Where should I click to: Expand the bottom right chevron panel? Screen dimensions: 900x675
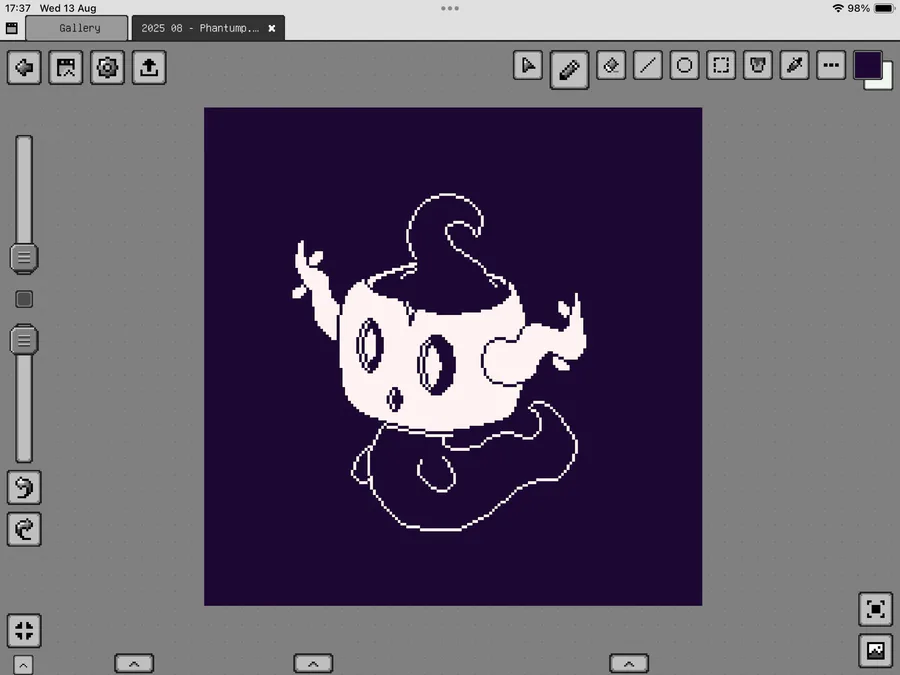[x=629, y=664]
